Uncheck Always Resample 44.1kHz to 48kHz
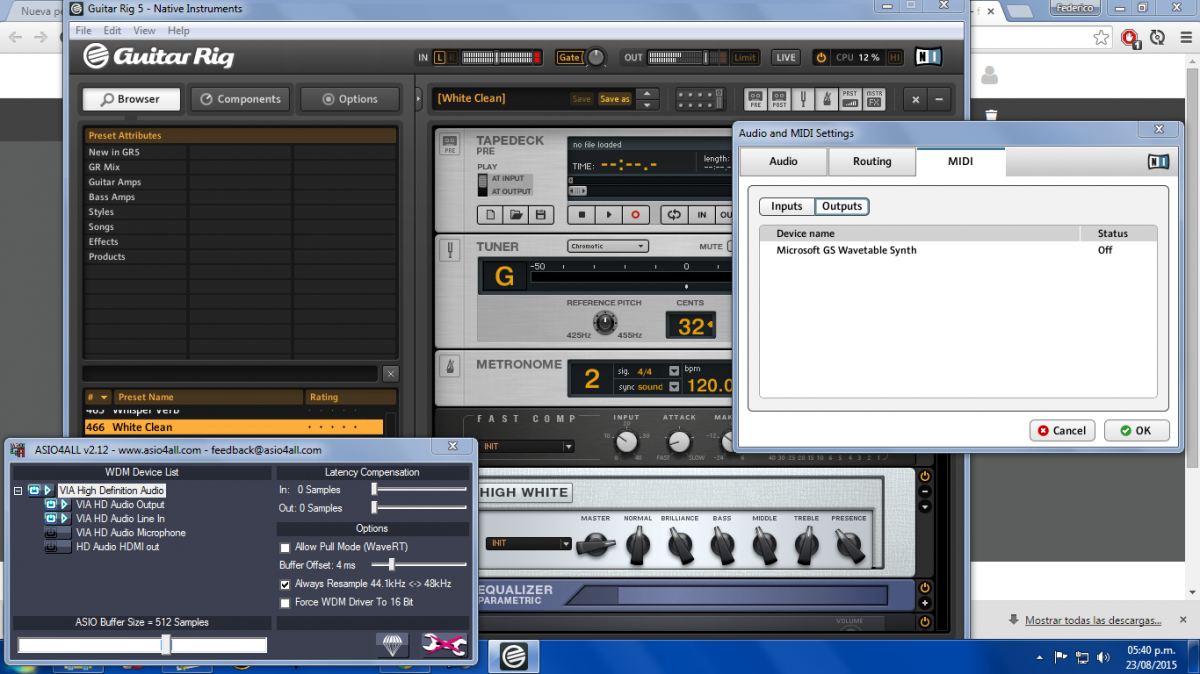Screen dimensions: 1200x674 tap(285, 584)
